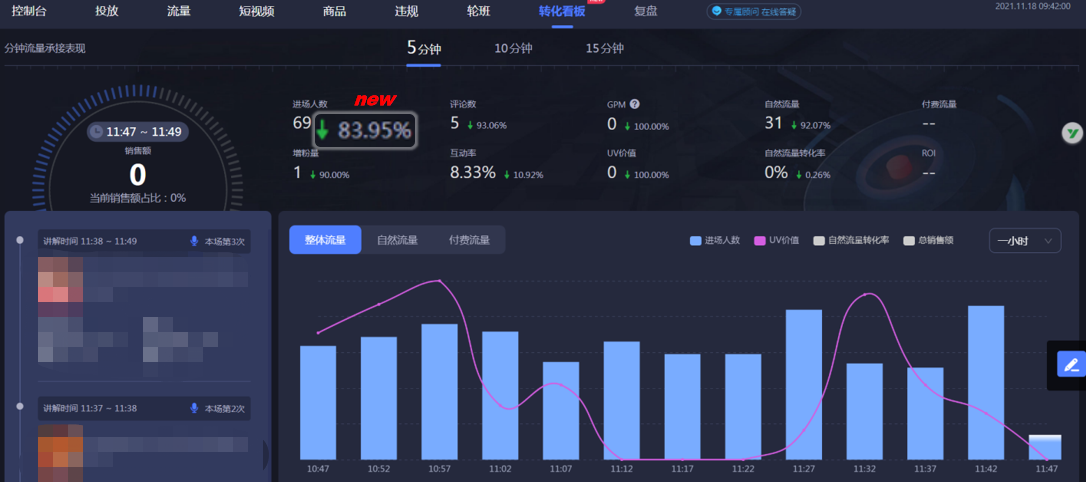Select the 自然流量 chart button
This screenshot has width=1086, height=482.
[397, 240]
